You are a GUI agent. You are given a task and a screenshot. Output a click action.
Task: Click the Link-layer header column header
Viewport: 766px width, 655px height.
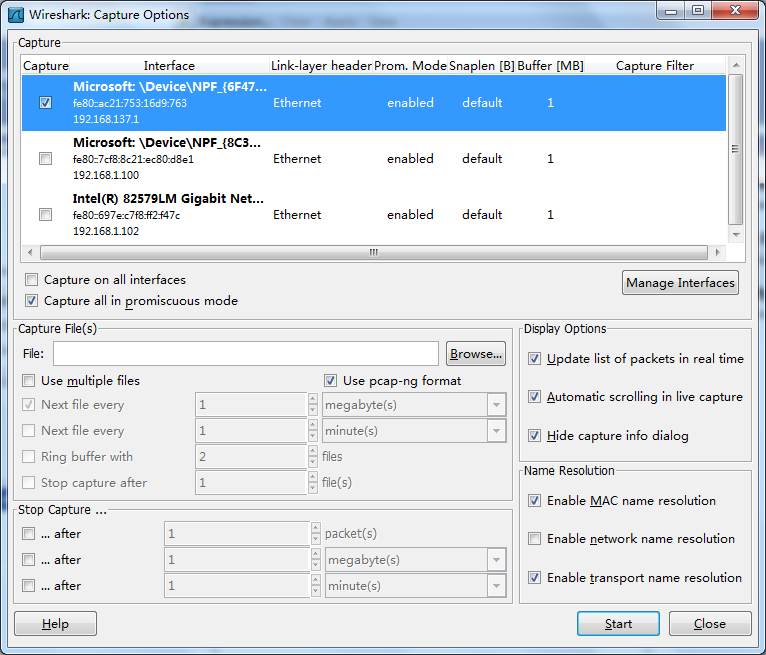(x=321, y=66)
